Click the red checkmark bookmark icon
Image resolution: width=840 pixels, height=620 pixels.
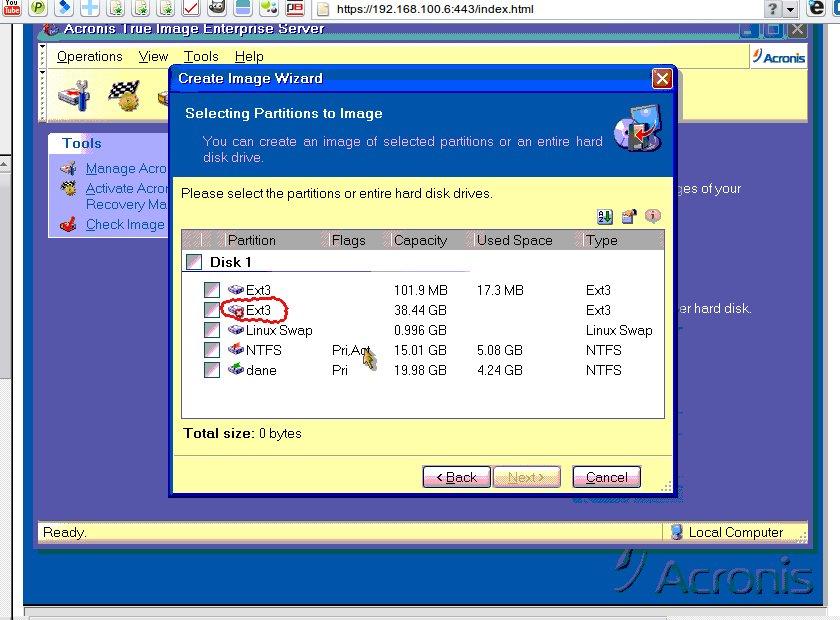pyautogui.click(x=191, y=8)
